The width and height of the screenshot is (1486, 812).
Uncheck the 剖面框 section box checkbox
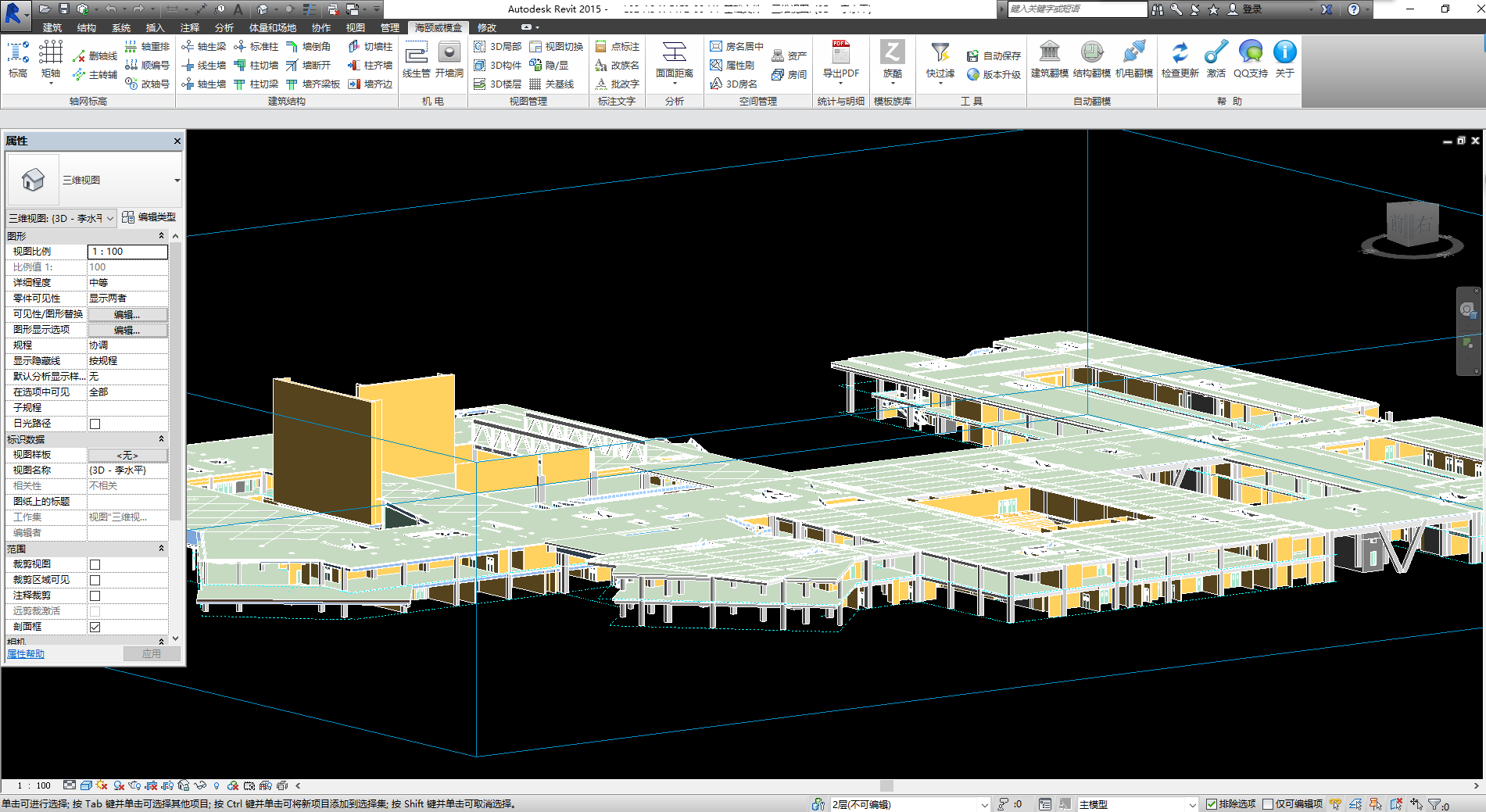(x=95, y=627)
